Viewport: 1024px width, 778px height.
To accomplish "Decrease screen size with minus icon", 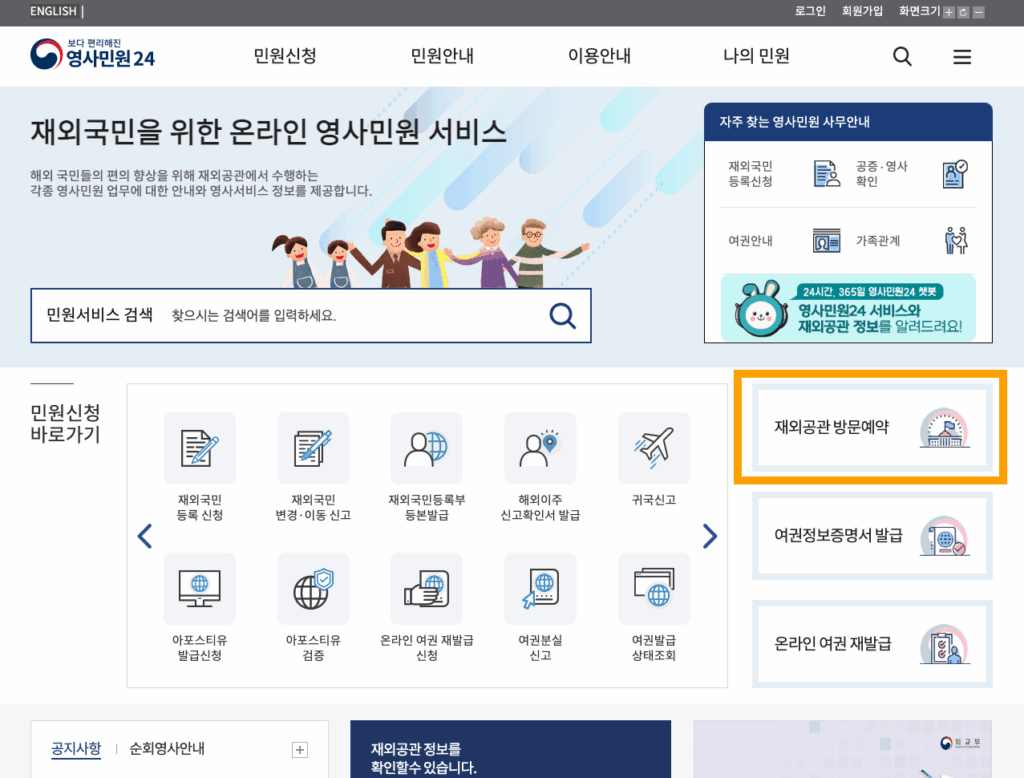I will tap(978, 12).
